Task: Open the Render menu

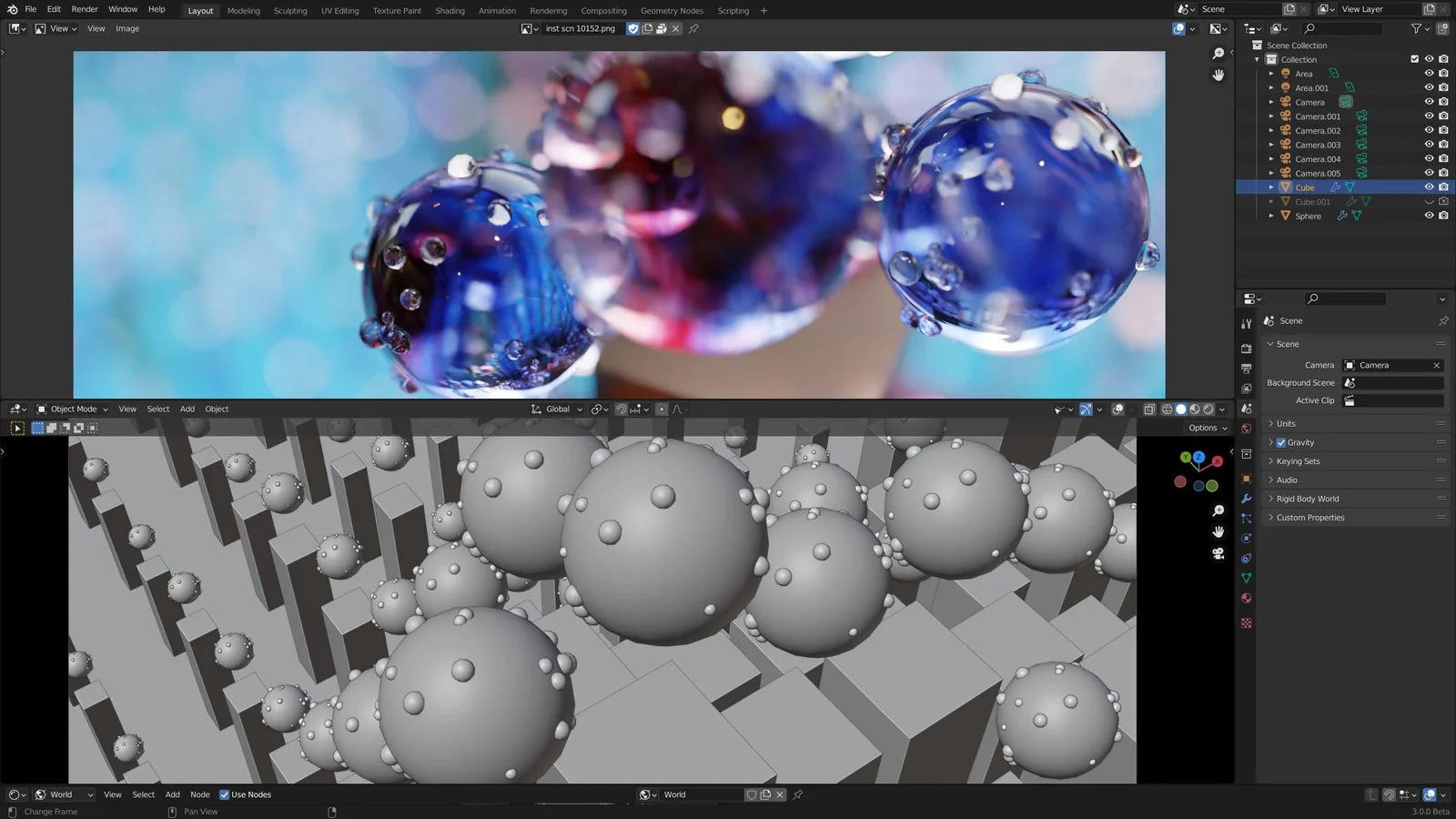Action: click(84, 10)
